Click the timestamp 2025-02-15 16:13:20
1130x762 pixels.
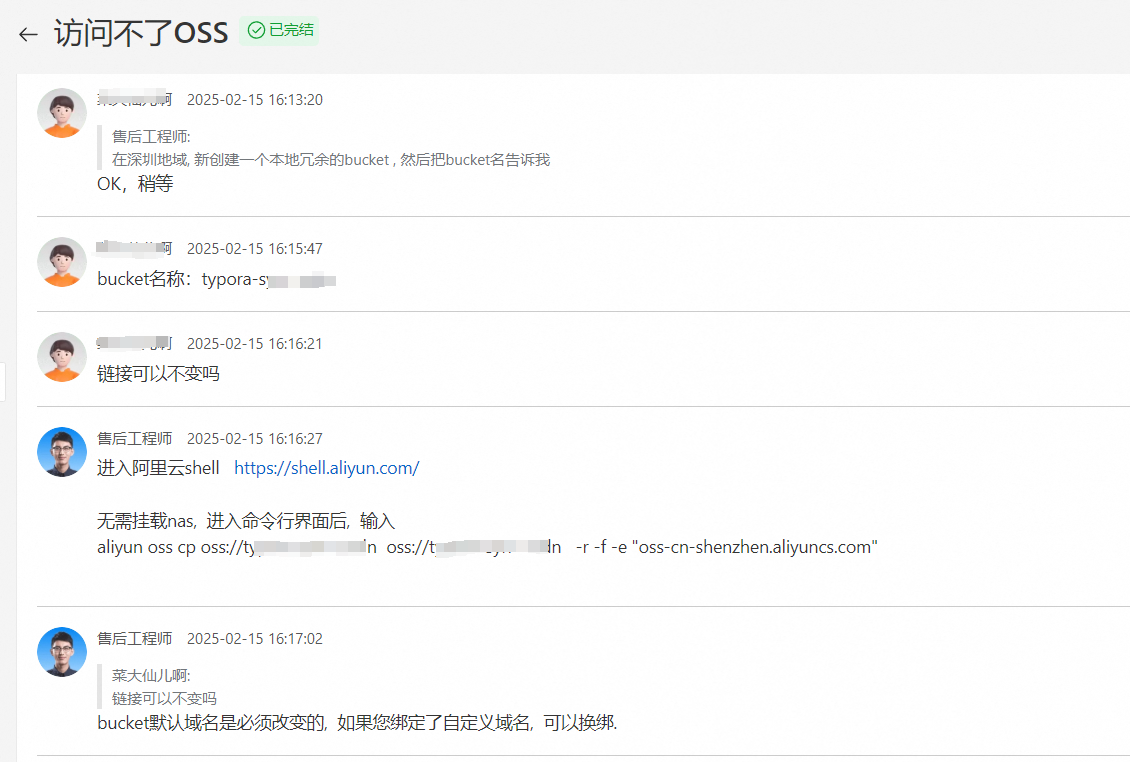coord(254,99)
